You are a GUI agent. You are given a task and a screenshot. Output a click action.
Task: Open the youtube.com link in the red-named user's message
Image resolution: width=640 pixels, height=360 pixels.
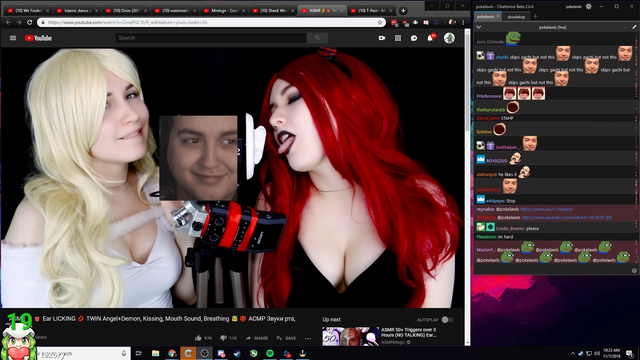(567, 218)
